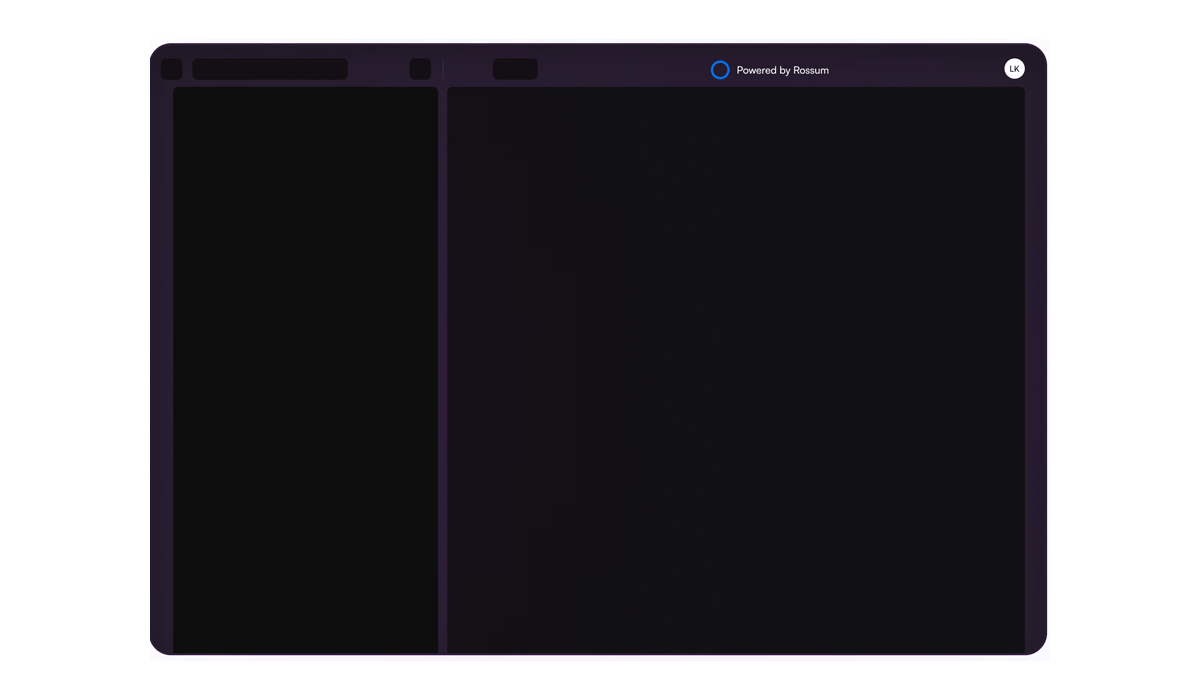Screen dimensions: 1200x700
Task: Click the thin vertical divider in header
Action: pyautogui.click(x=443, y=69)
